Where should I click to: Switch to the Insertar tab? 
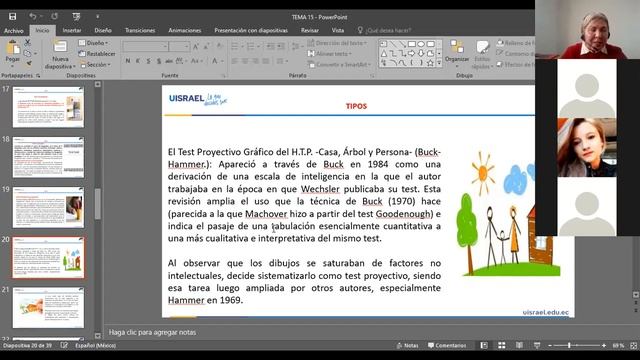coord(72,31)
